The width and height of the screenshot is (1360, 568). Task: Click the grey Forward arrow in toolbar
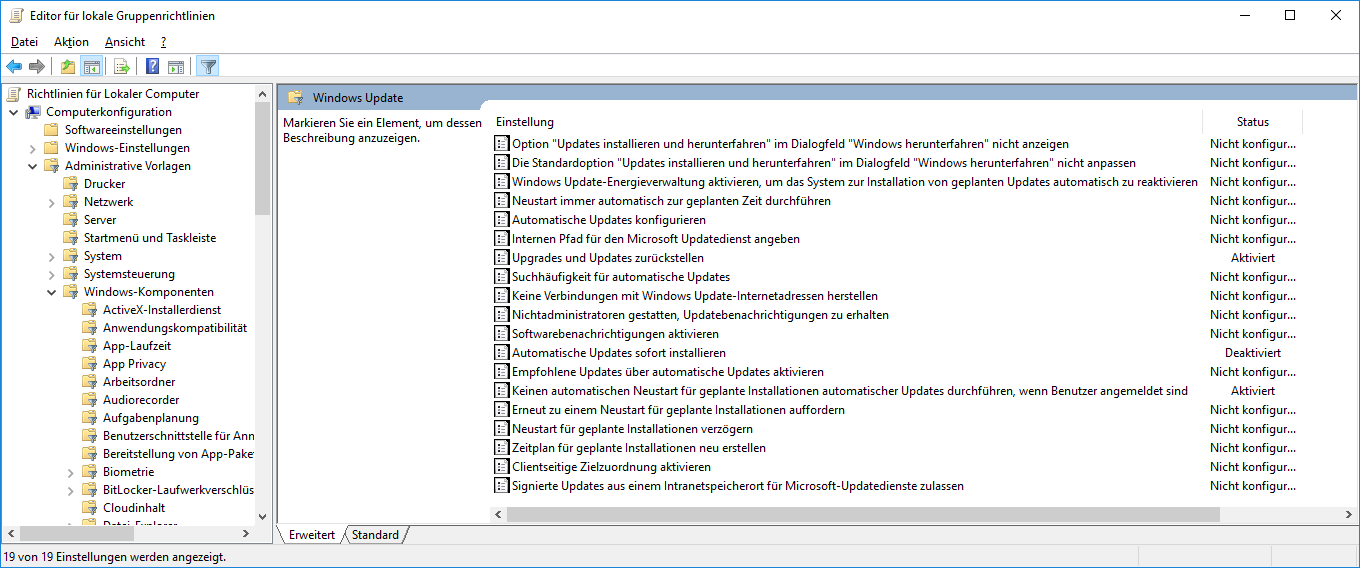point(37,67)
